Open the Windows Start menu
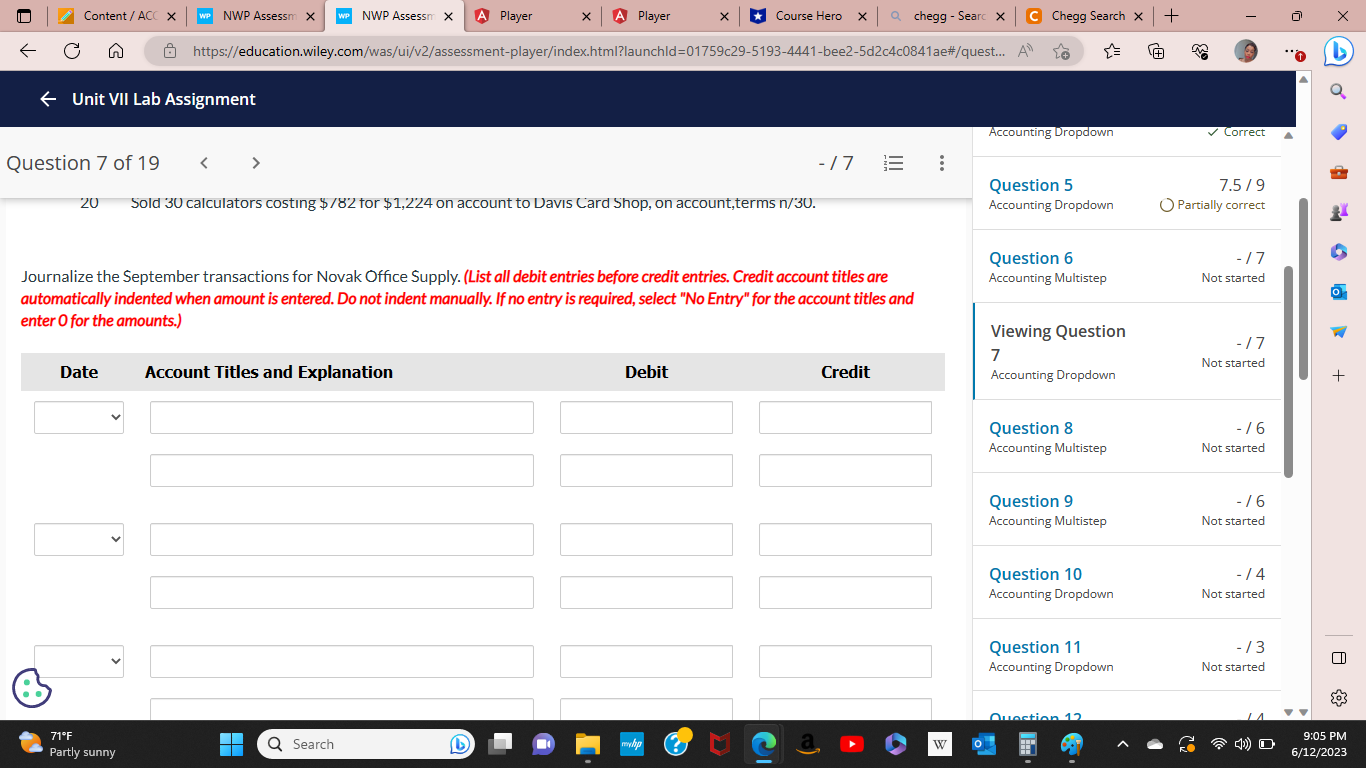1366x768 pixels. click(231, 744)
